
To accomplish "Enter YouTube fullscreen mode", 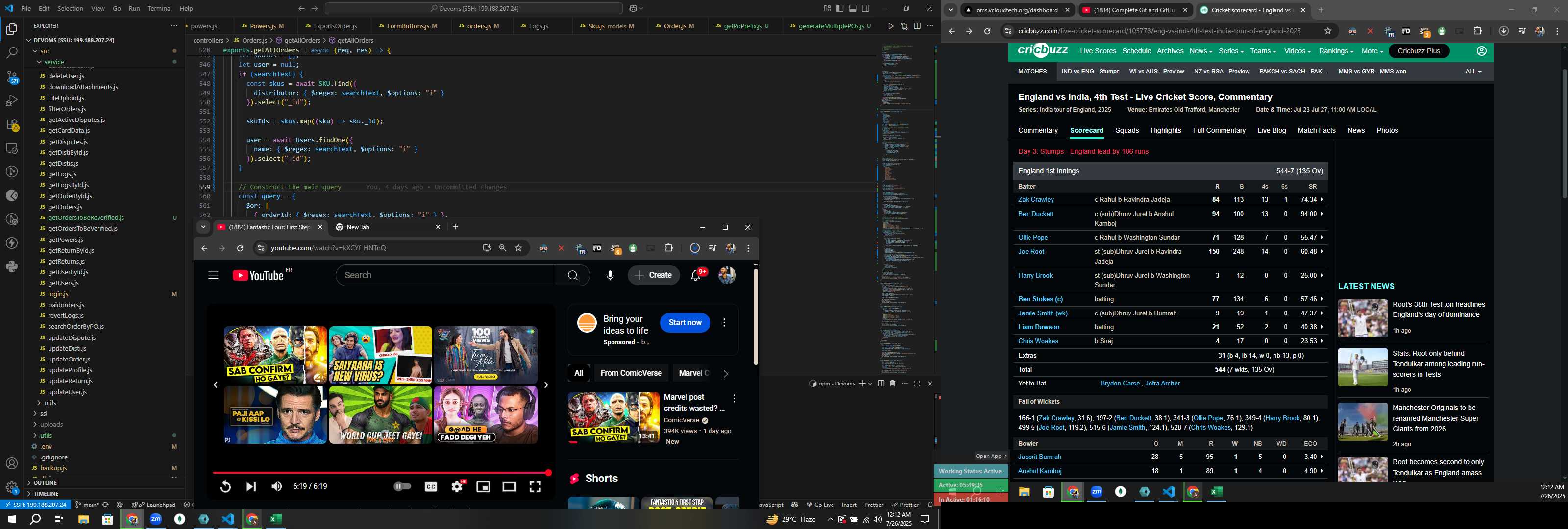I will [x=535, y=486].
